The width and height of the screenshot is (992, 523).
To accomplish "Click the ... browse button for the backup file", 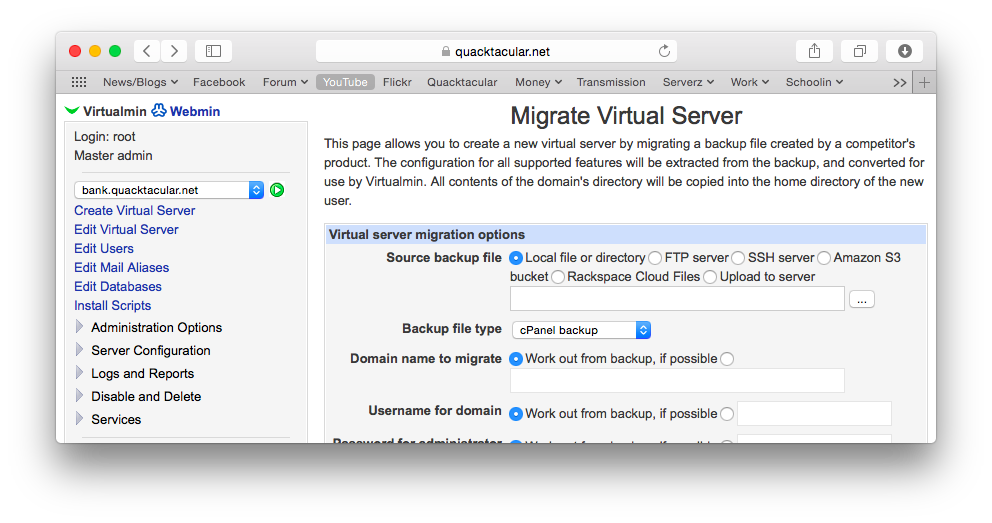I will (862, 299).
